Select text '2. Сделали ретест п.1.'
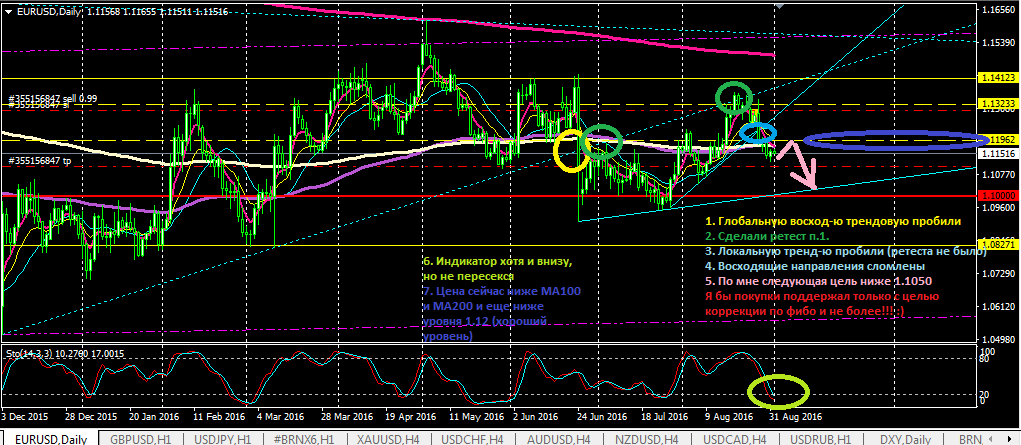1021x445 pixels. click(767, 237)
